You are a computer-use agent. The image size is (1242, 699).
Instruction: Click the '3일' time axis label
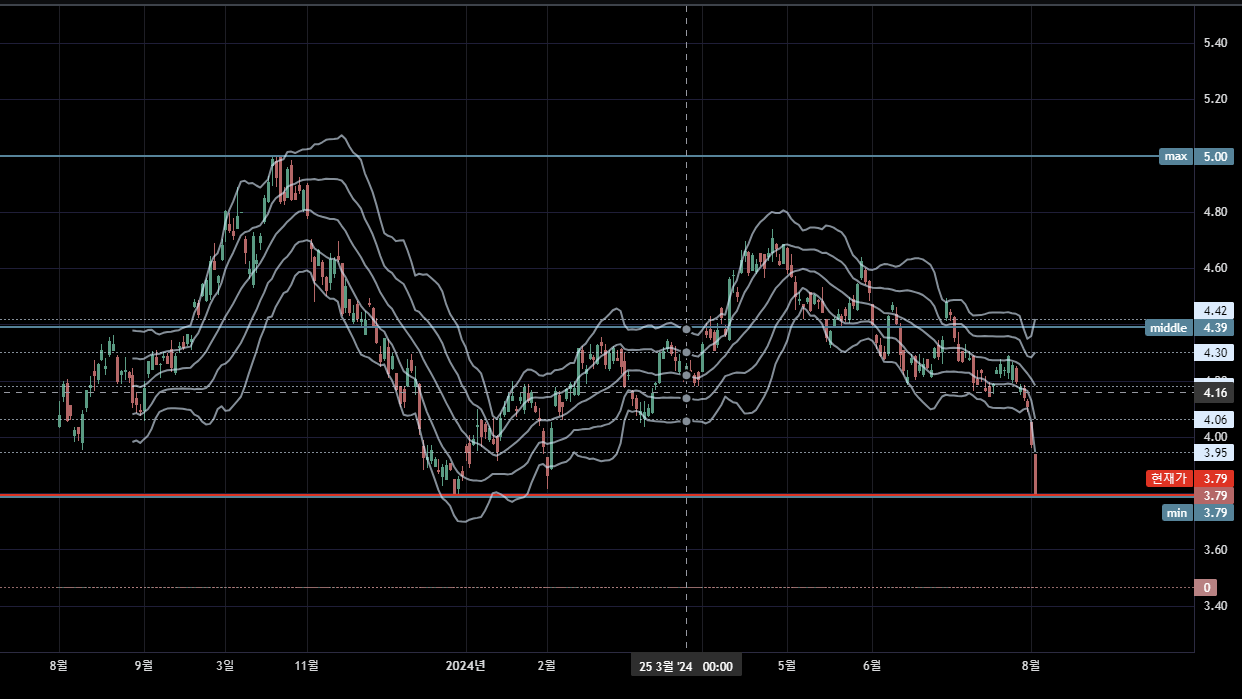click(226, 665)
